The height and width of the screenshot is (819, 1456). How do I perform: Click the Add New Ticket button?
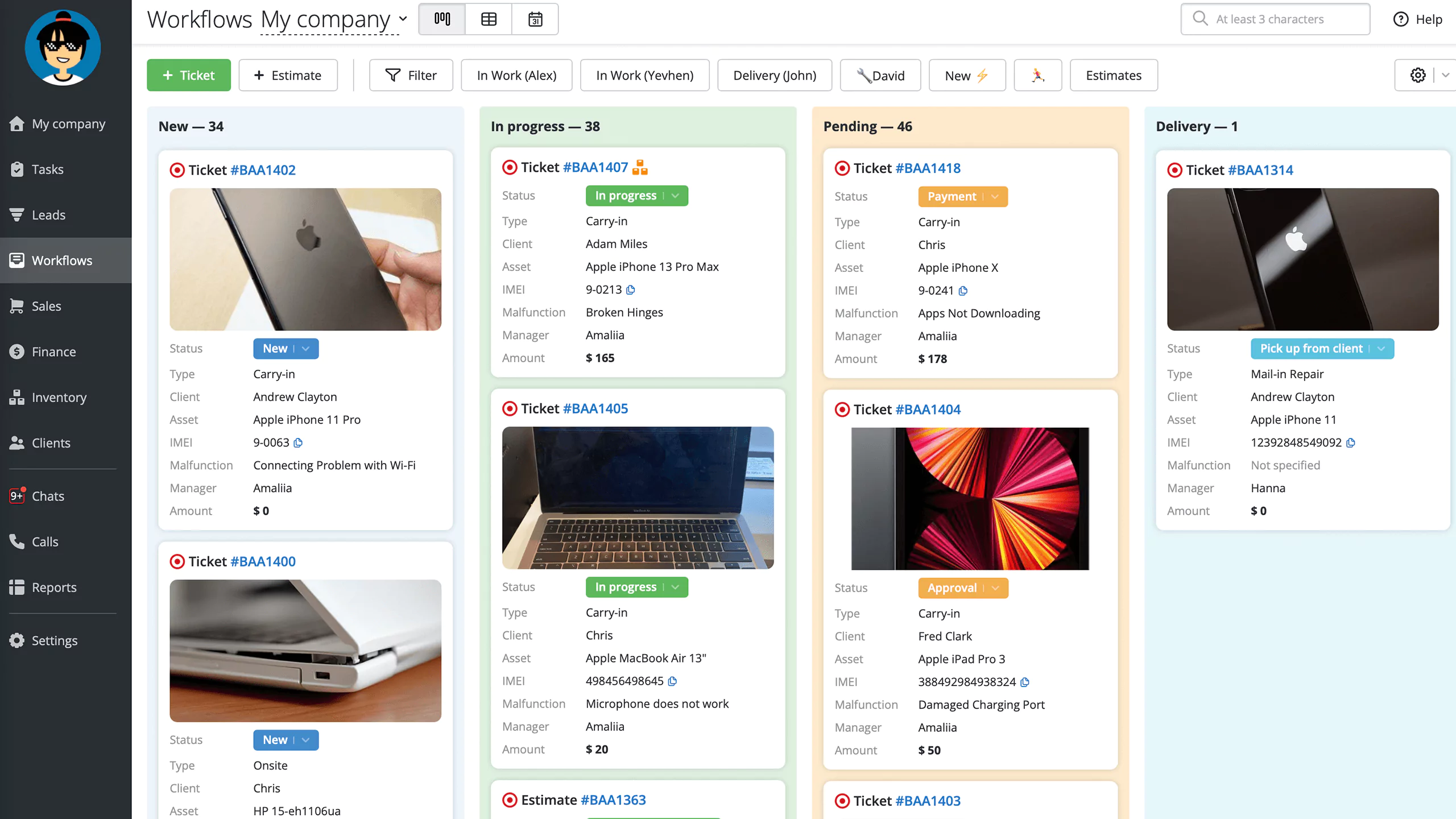click(x=189, y=75)
